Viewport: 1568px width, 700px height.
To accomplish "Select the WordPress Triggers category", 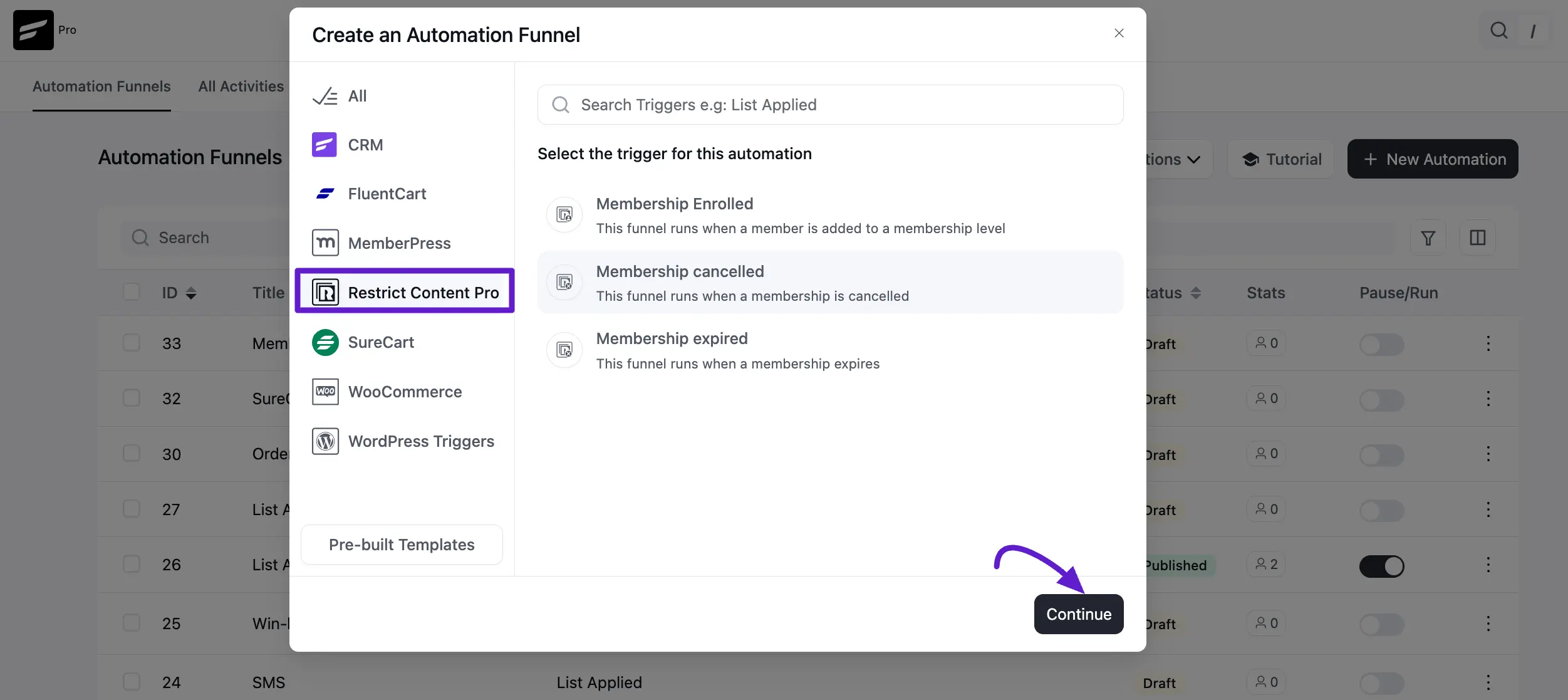I will (x=404, y=441).
